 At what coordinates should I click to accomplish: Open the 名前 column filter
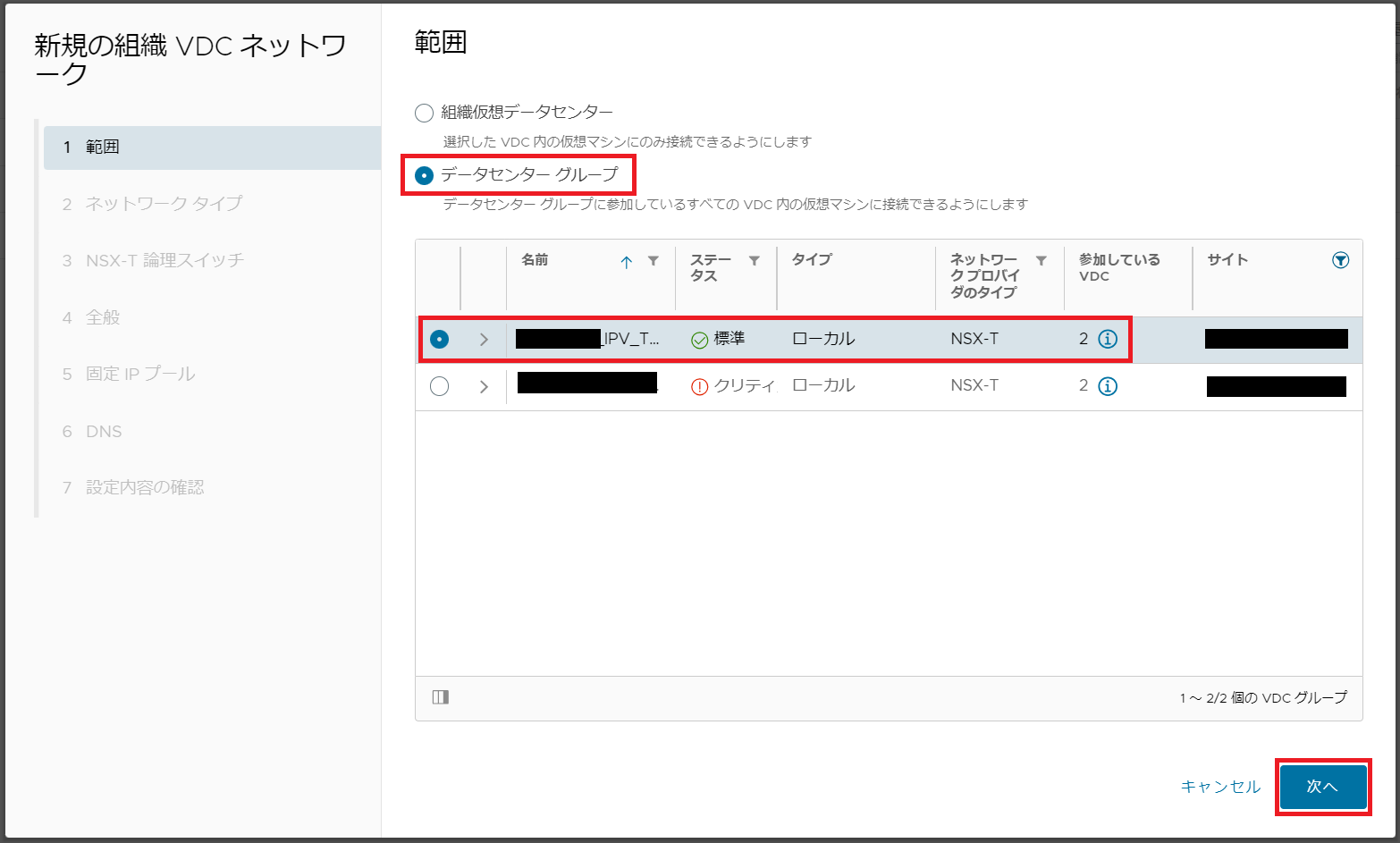(654, 261)
